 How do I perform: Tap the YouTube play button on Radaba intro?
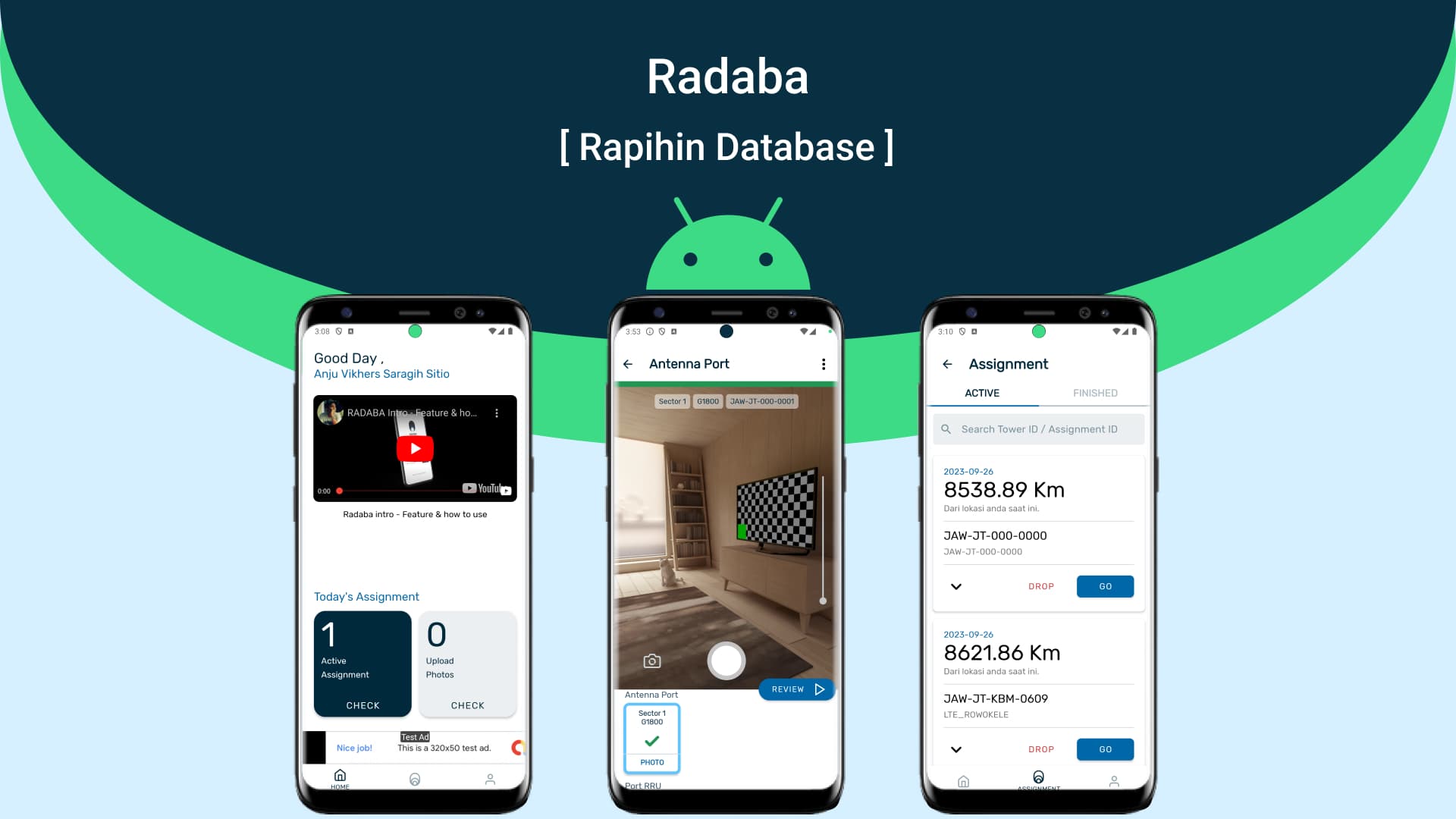414,447
